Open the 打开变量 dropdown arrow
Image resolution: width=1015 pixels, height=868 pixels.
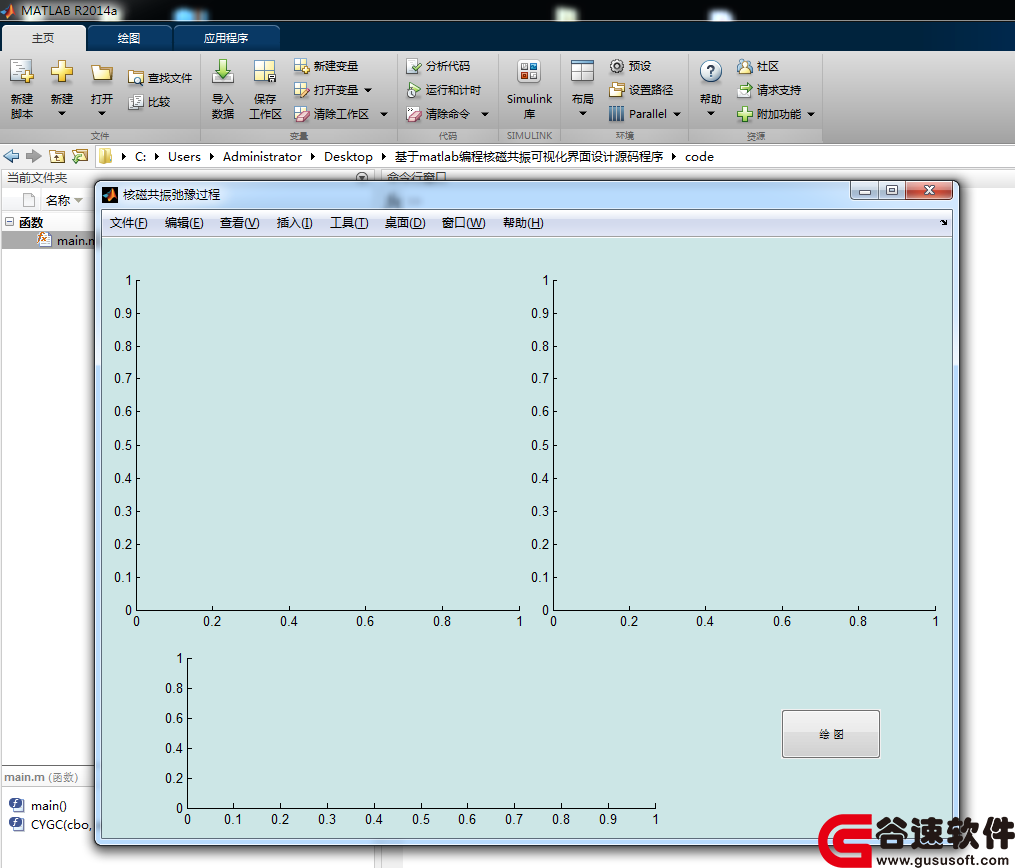[x=368, y=90]
